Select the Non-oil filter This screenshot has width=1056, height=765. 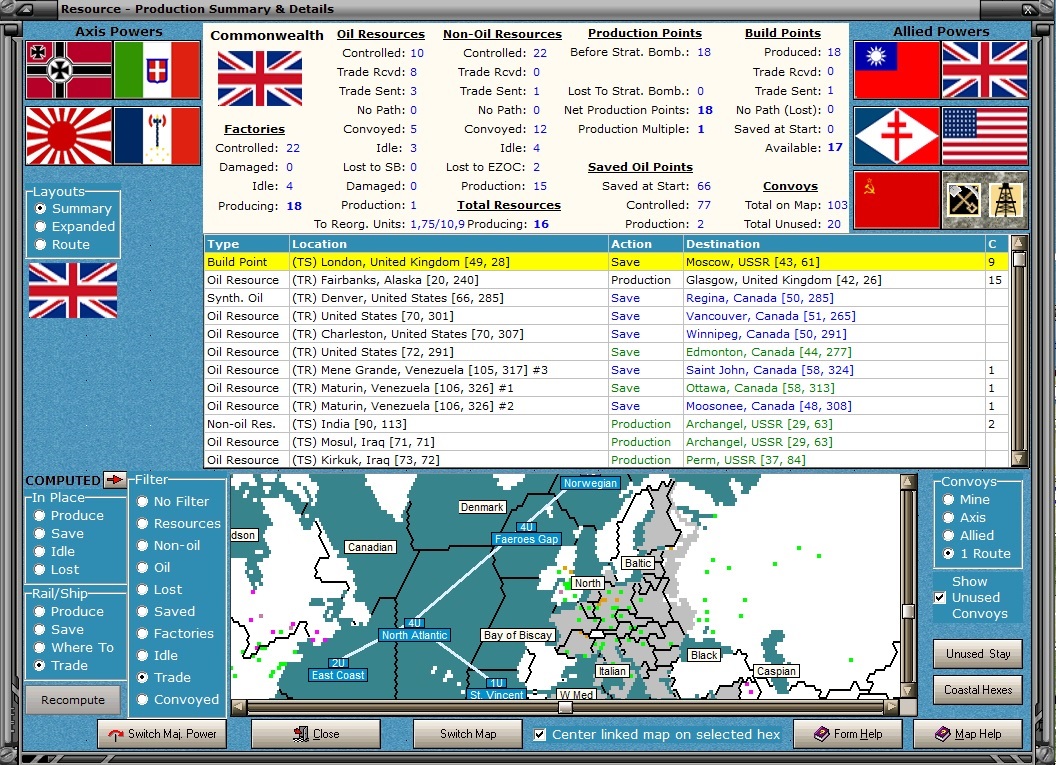click(x=169, y=545)
